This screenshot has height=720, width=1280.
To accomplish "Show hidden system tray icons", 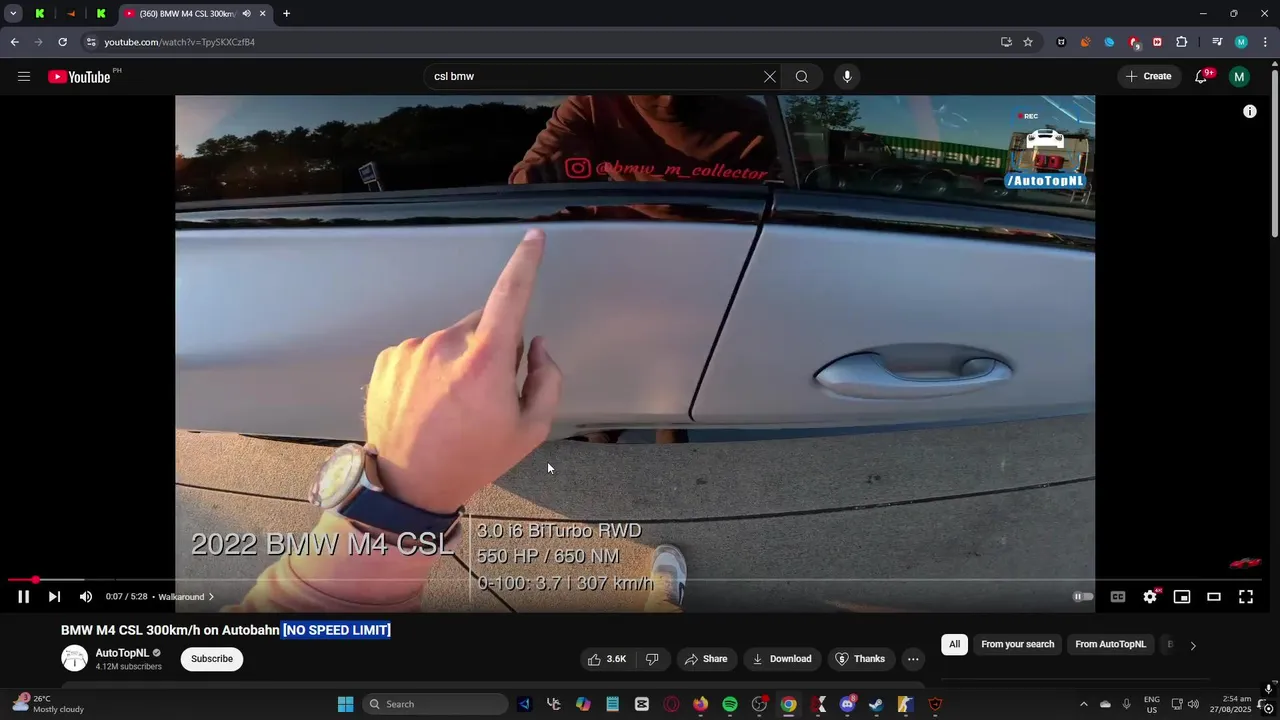I will click(1083, 704).
